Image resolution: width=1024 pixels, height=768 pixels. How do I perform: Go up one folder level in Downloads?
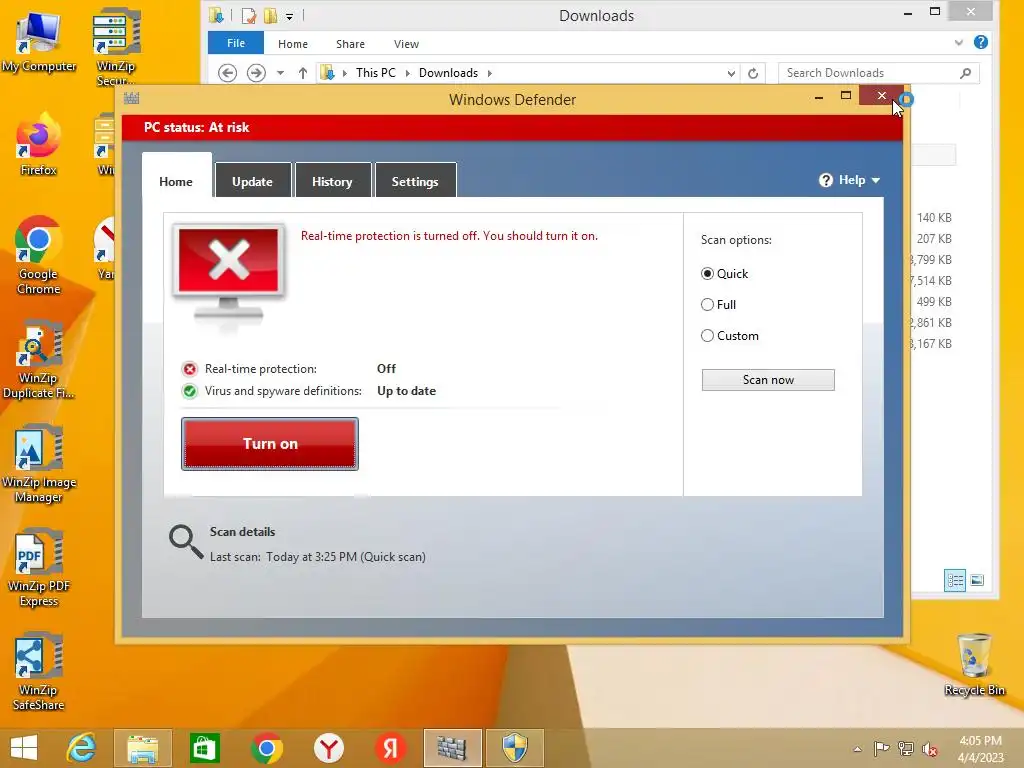302,72
